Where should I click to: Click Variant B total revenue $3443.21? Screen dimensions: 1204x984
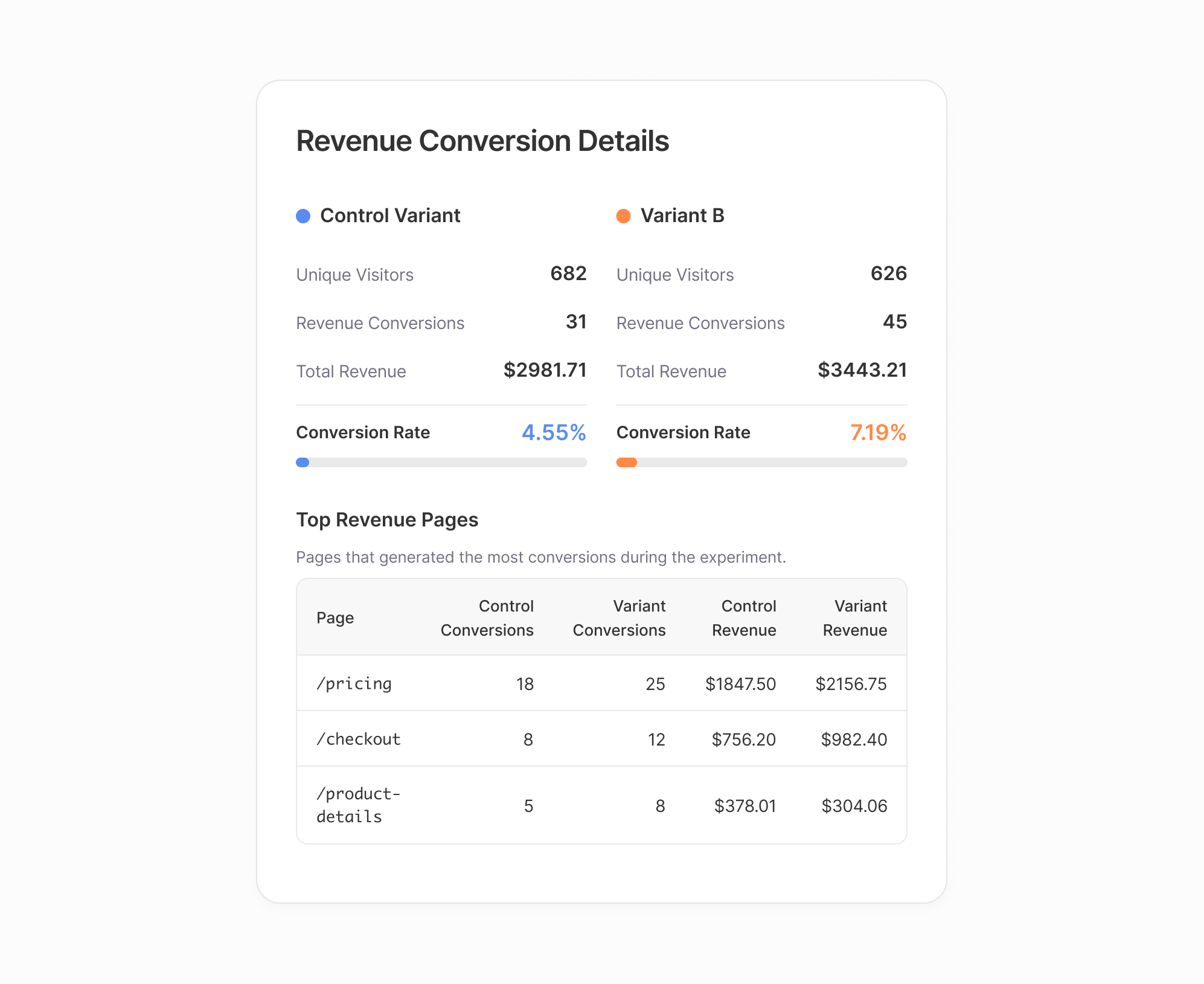pos(862,370)
